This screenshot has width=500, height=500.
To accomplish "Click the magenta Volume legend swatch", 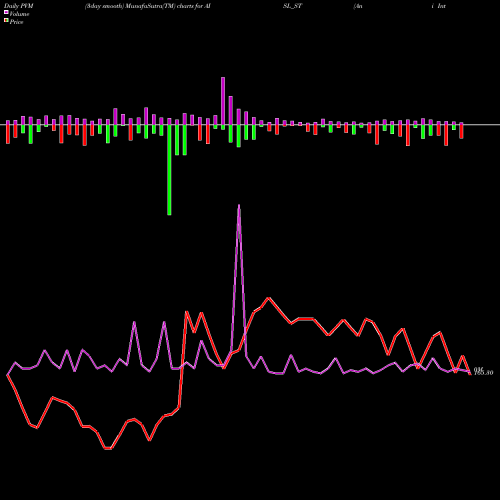I will click(6, 12).
